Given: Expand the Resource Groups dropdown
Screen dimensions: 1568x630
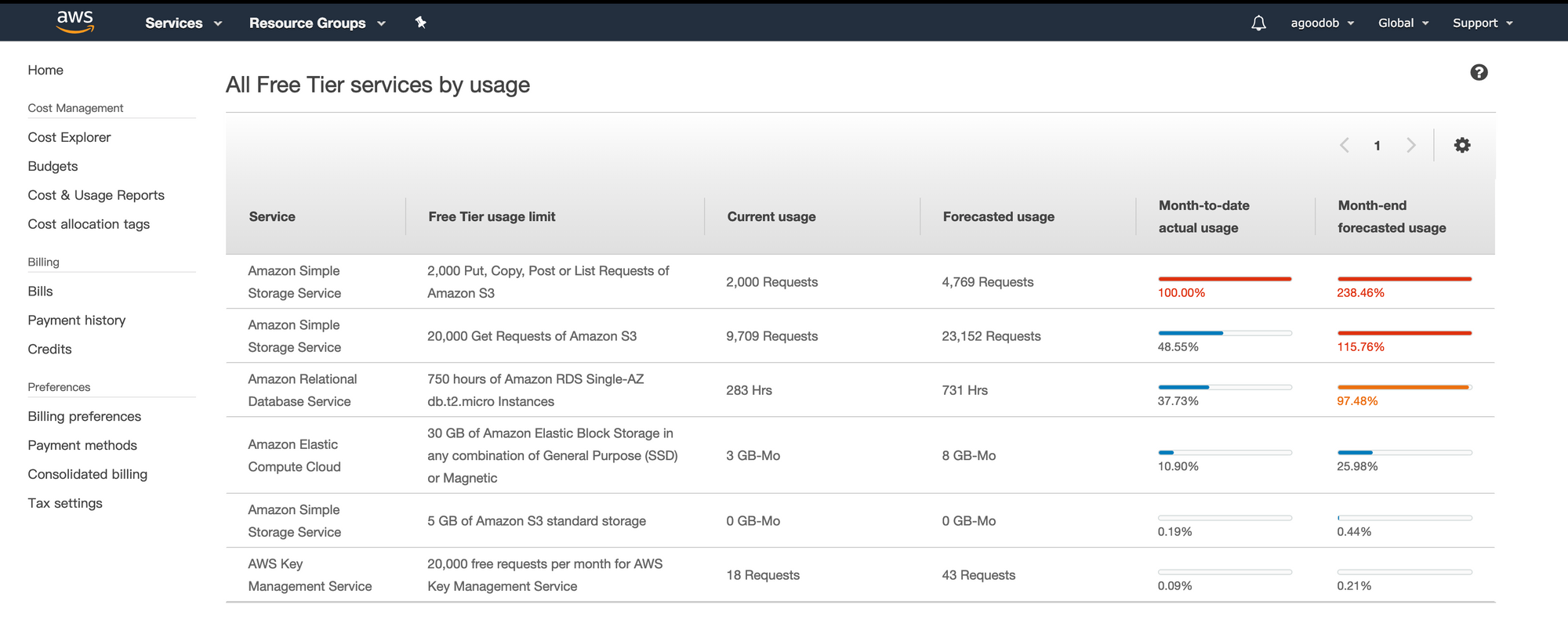Looking at the screenshot, I should click(317, 24).
